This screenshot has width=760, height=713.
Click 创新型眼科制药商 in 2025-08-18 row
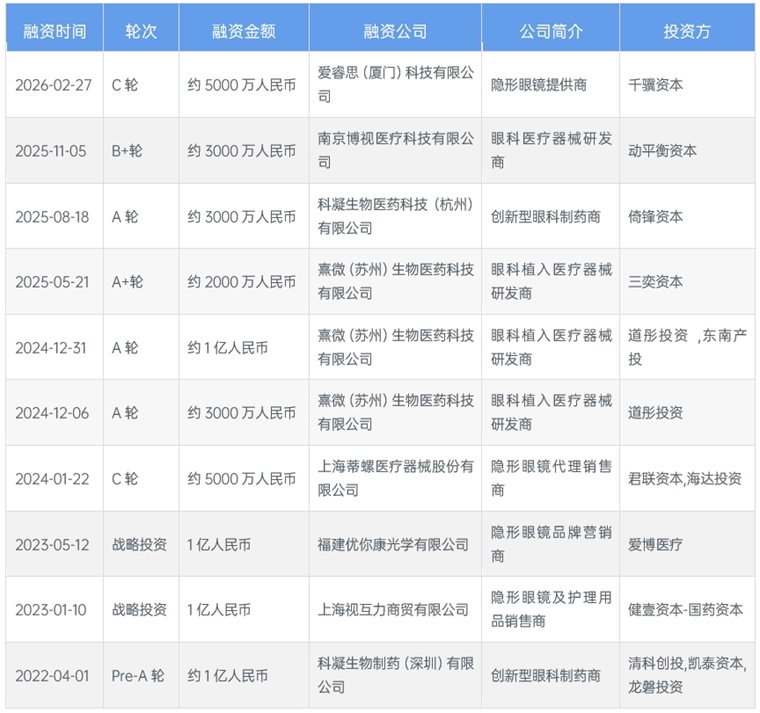click(545, 217)
